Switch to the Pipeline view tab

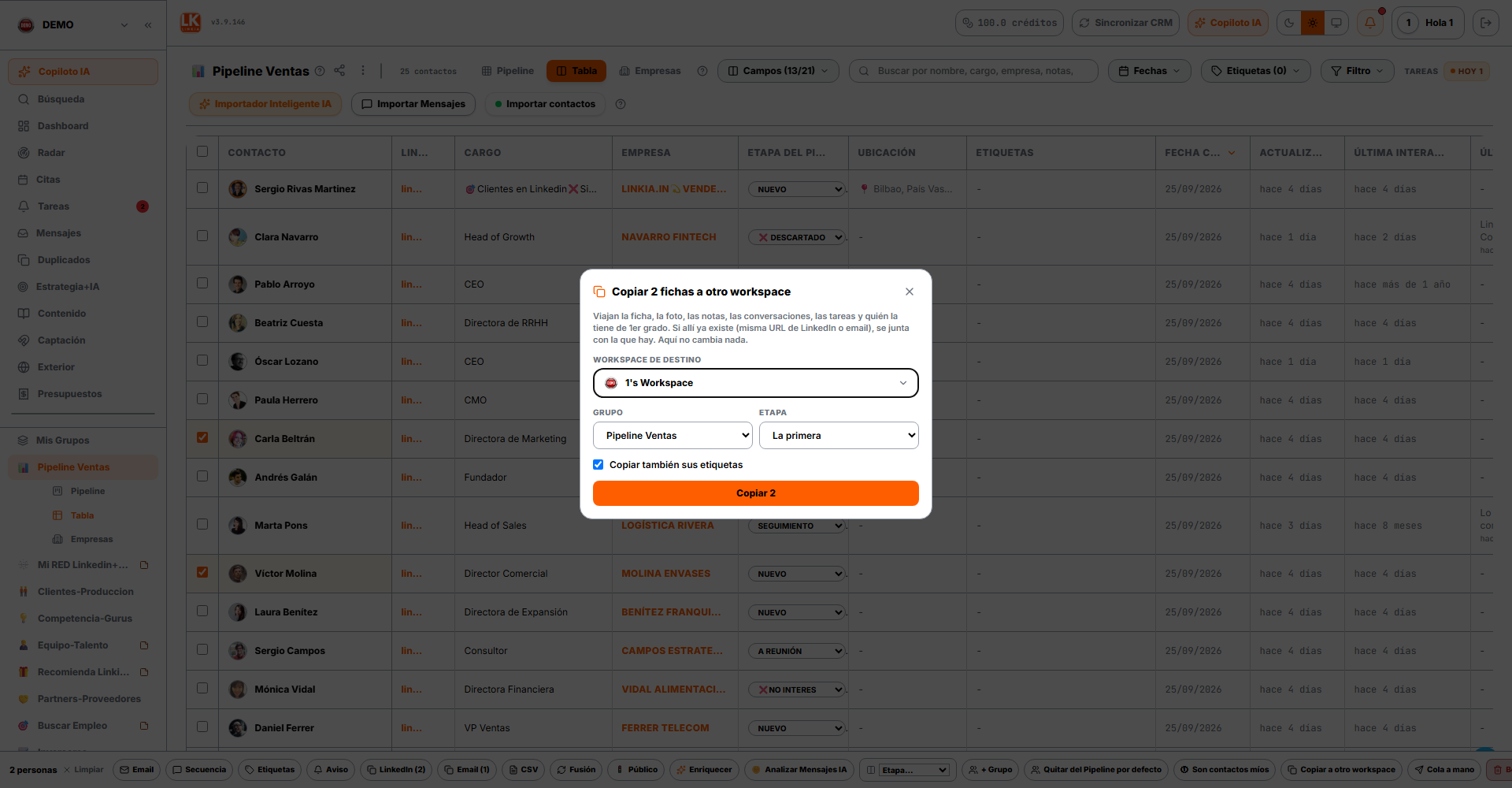click(x=508, y=71)
